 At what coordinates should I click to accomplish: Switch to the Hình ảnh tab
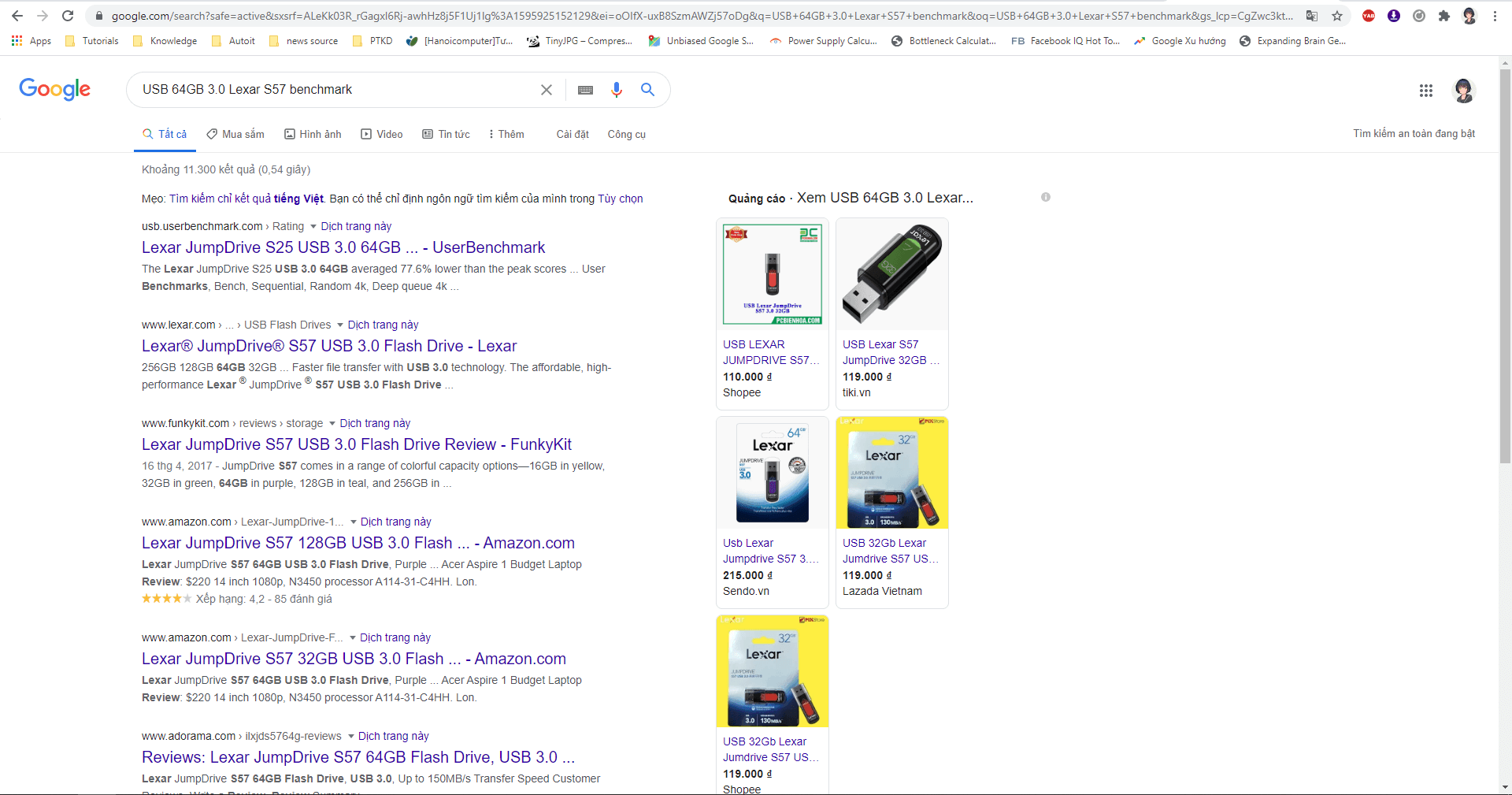(313, 134)
